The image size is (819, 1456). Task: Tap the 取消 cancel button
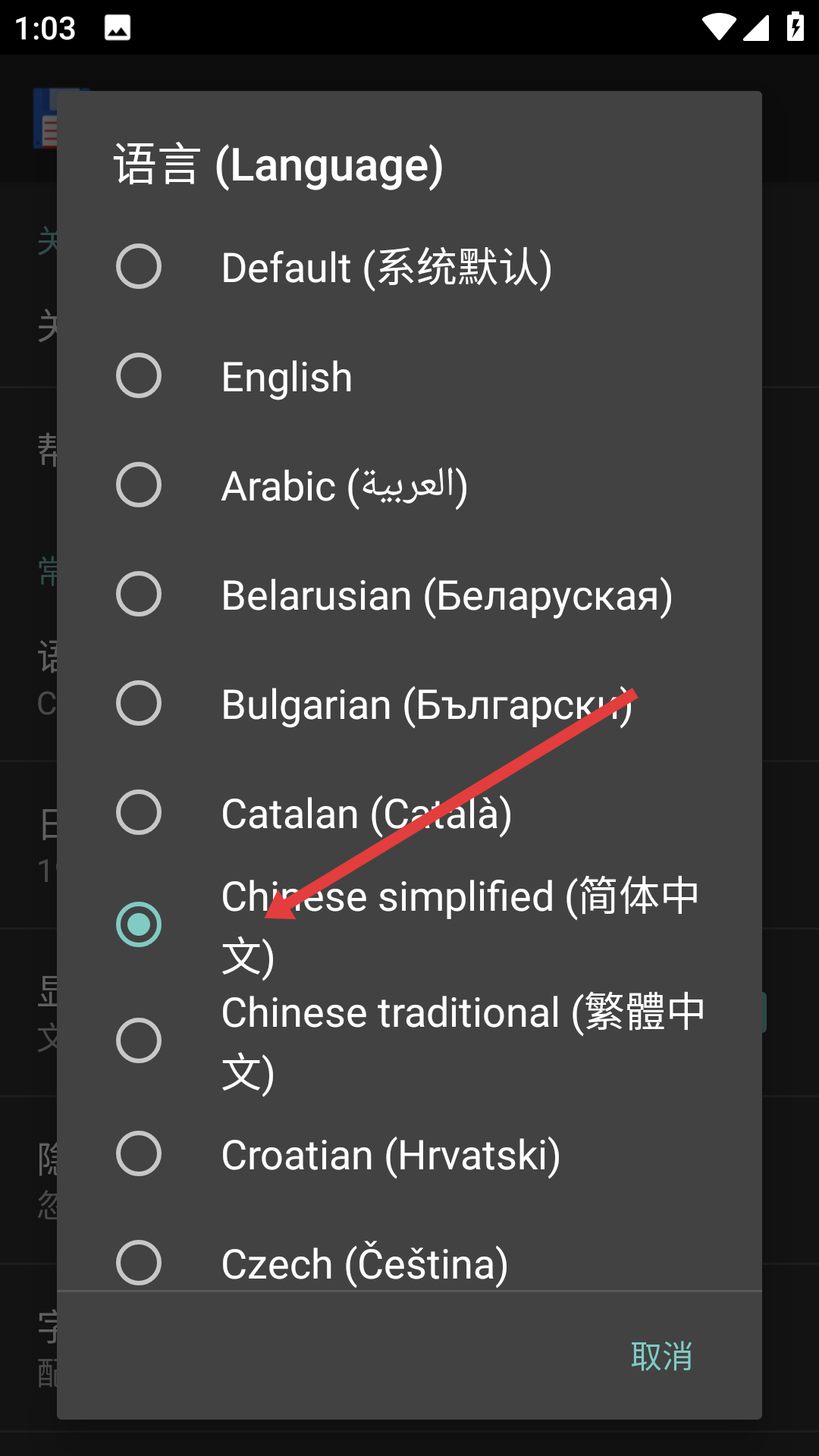coord(661,1356)
